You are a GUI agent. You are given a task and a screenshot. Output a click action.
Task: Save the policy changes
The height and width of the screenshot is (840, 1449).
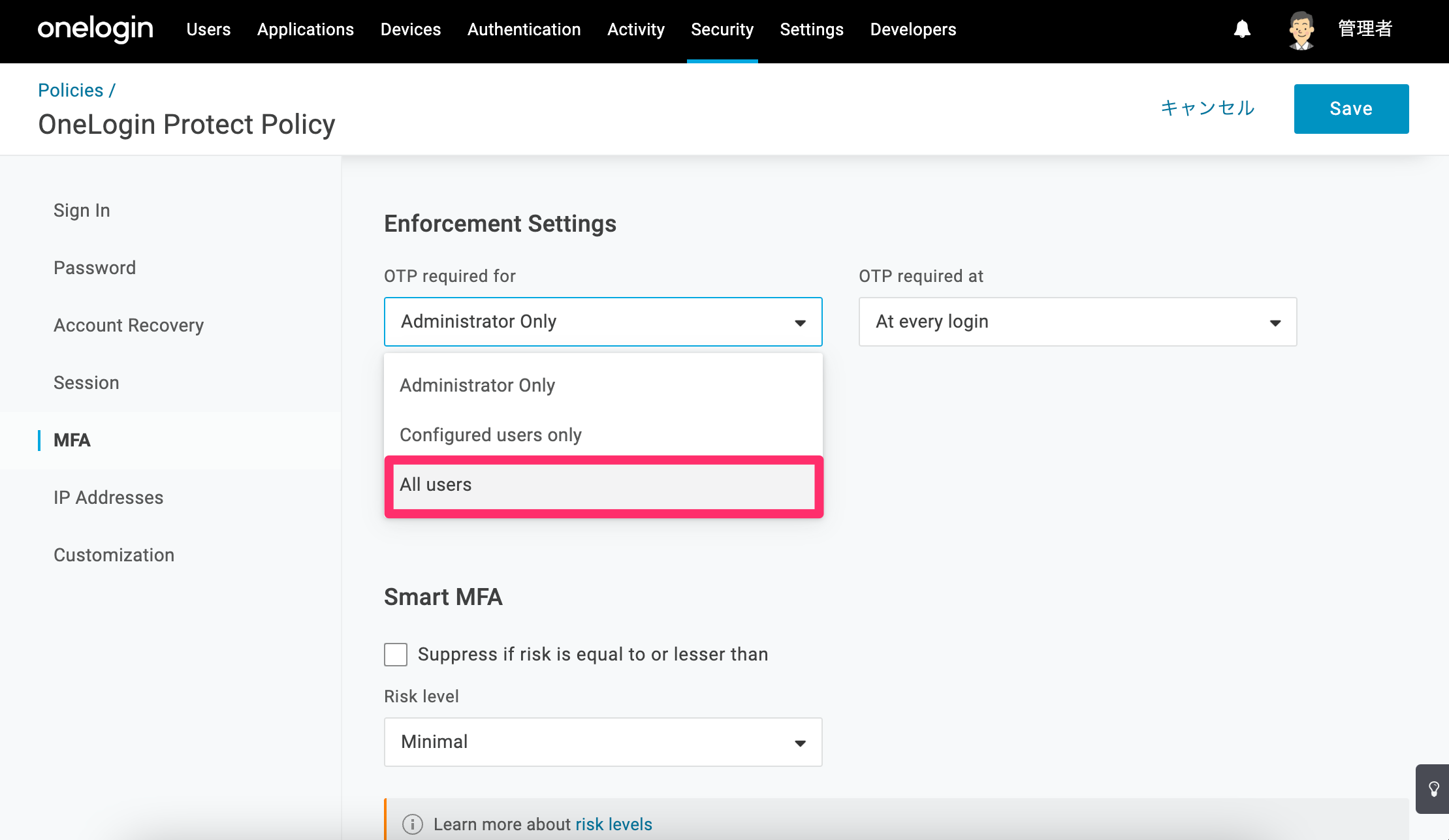(x=1352, y=109)
